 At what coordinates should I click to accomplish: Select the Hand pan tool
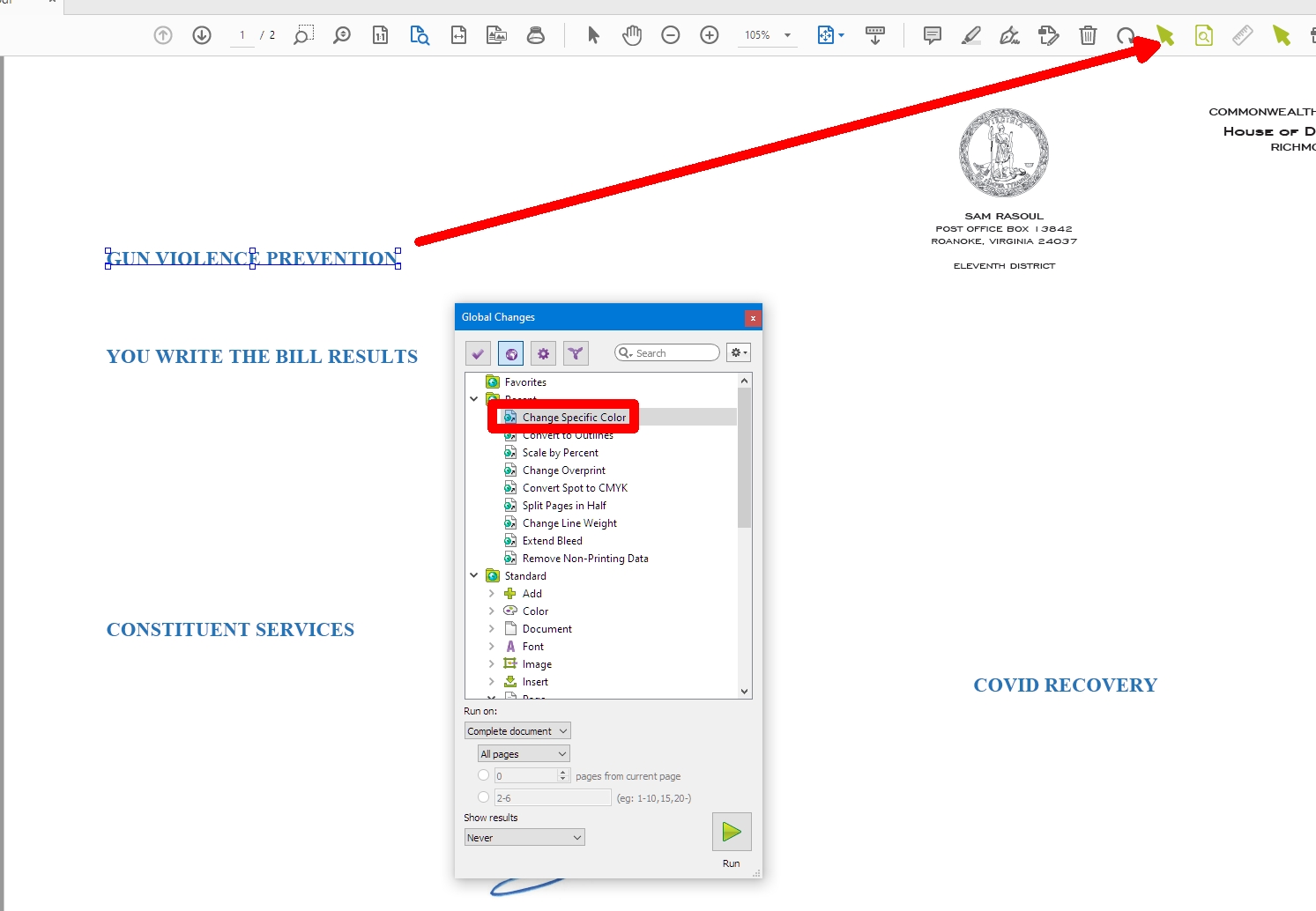tap(632, 35)
